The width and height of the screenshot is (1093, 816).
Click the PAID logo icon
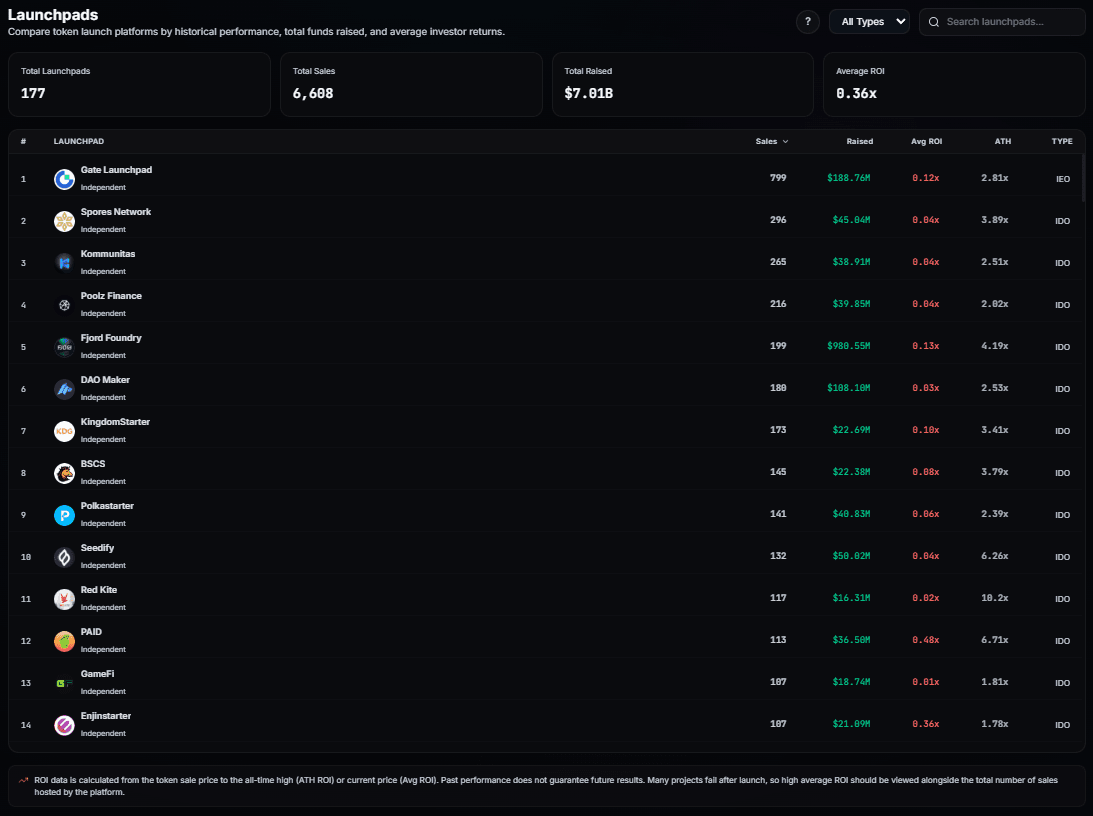point(64,641)
